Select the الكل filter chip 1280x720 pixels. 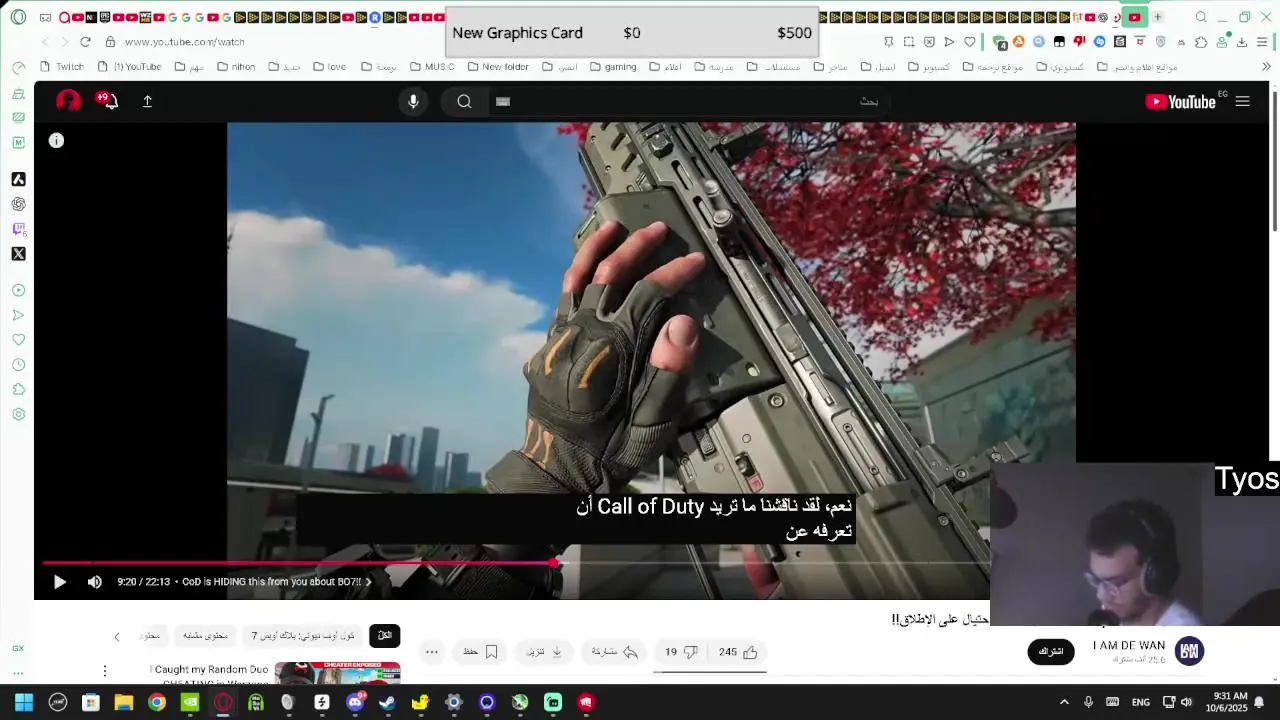[385, 636]
